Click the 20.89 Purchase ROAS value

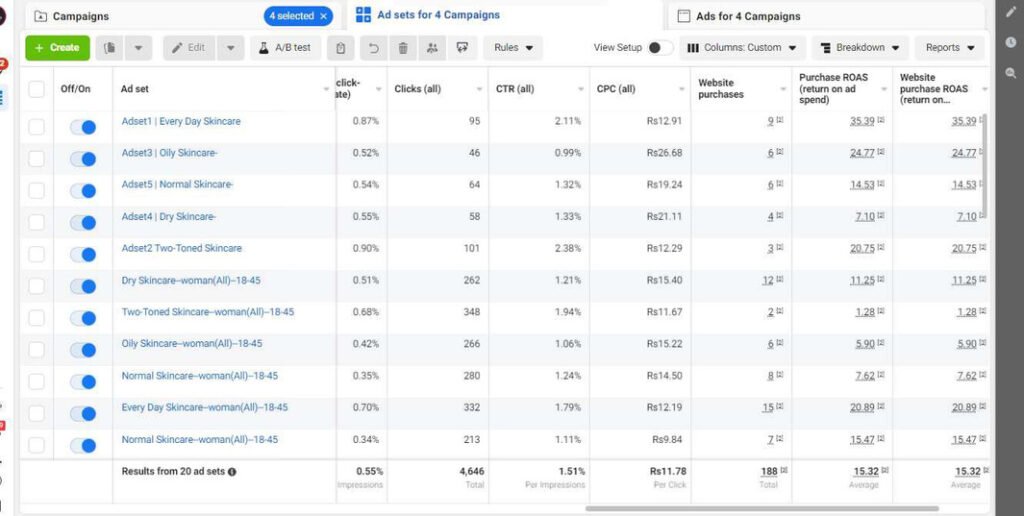(x=862, y=408)
